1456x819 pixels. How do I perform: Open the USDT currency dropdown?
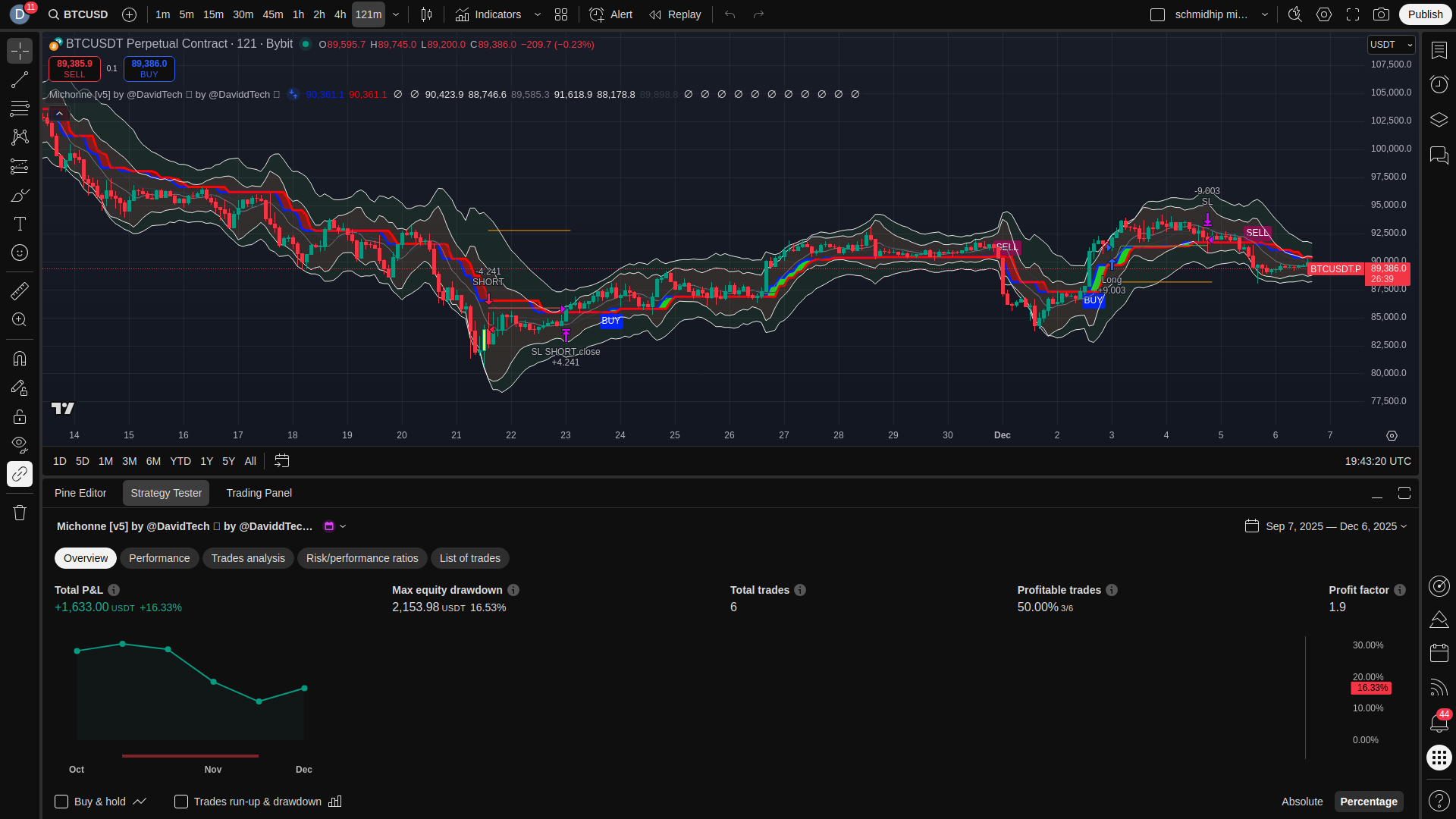pyautogui.click(x=1391, y=45)
